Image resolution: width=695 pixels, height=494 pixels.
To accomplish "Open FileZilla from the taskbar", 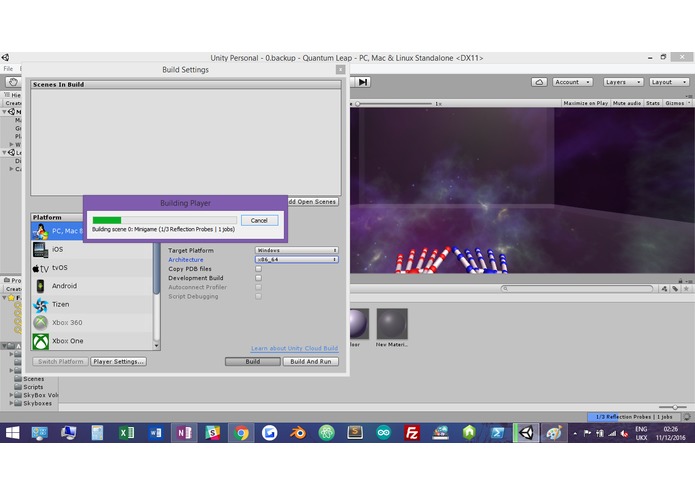I will coord(412,432).
